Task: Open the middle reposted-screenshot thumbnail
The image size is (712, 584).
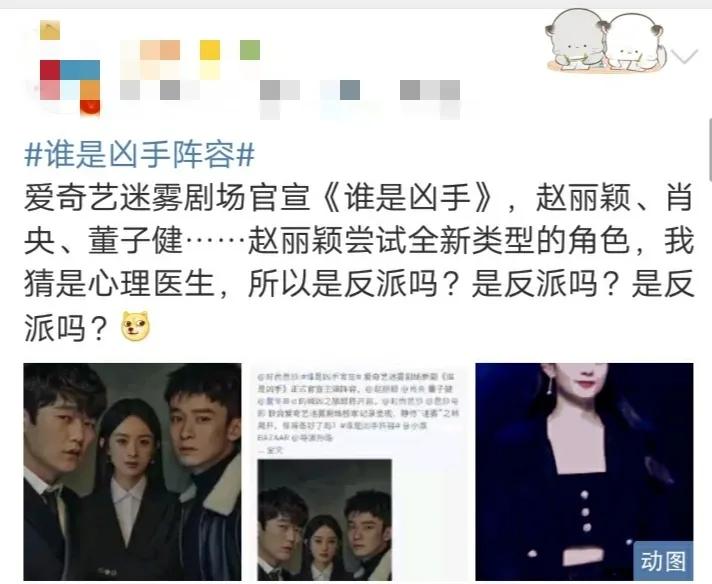Action: point(359,471)
